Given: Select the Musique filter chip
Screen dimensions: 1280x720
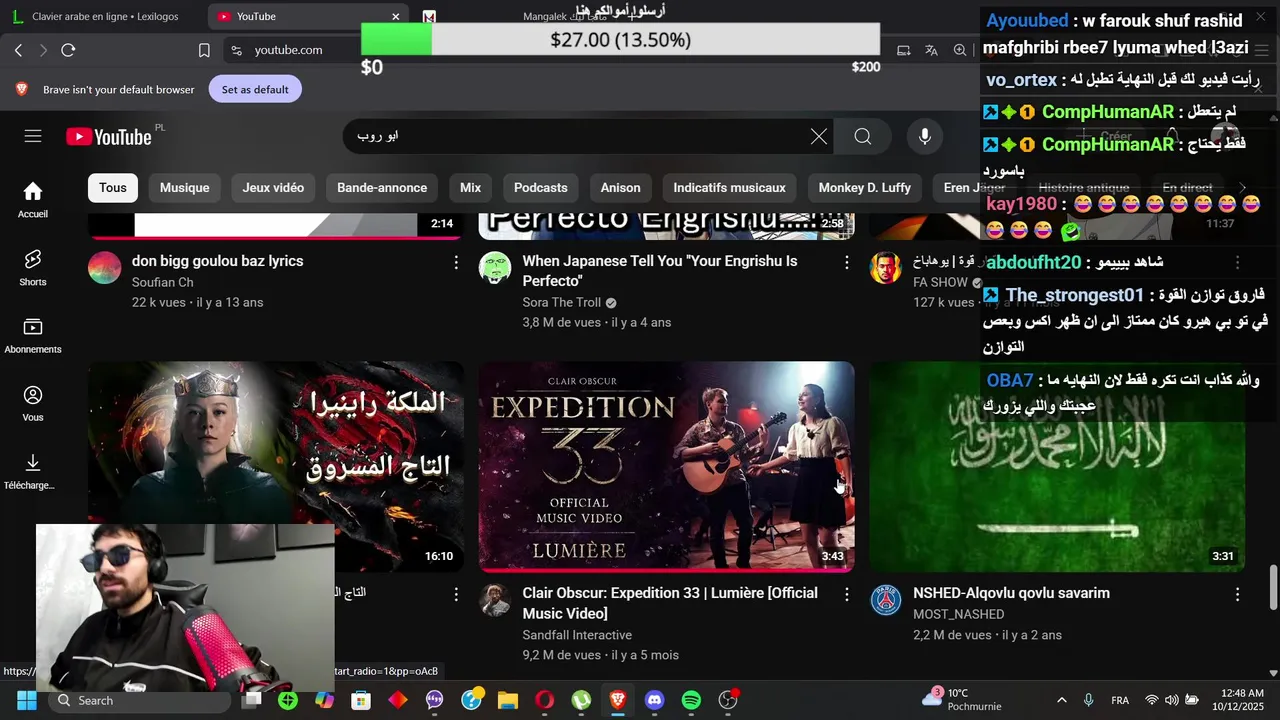Looking at the screenshot, I should coord(185,188).
